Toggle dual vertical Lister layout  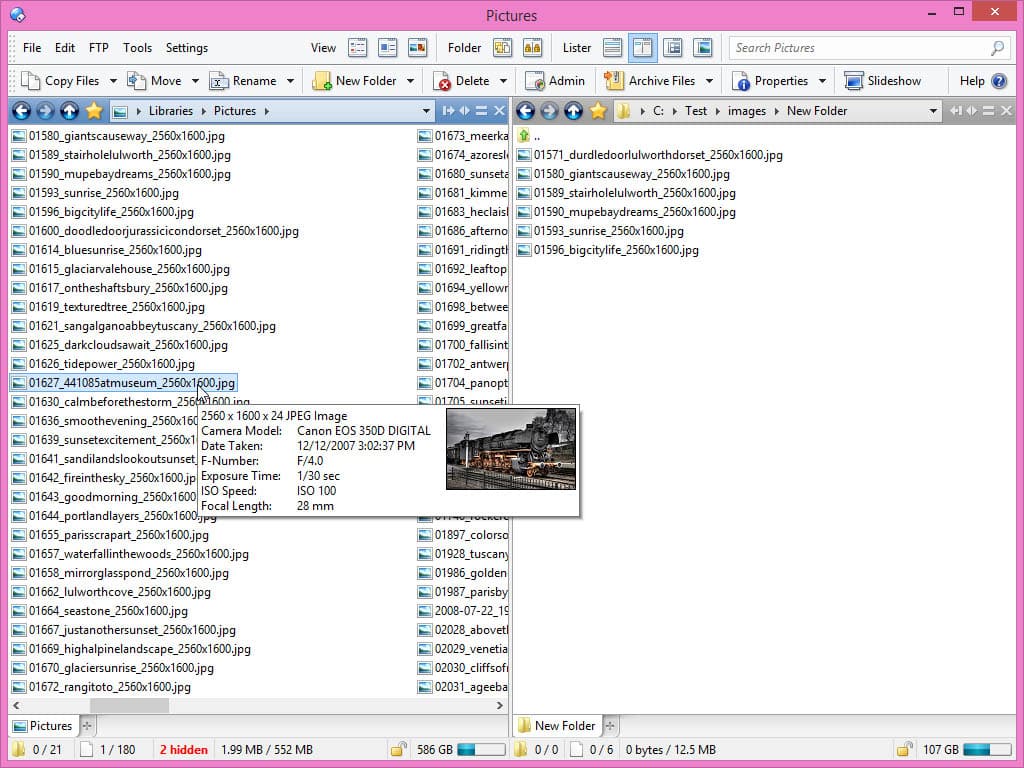pos(643,48)
